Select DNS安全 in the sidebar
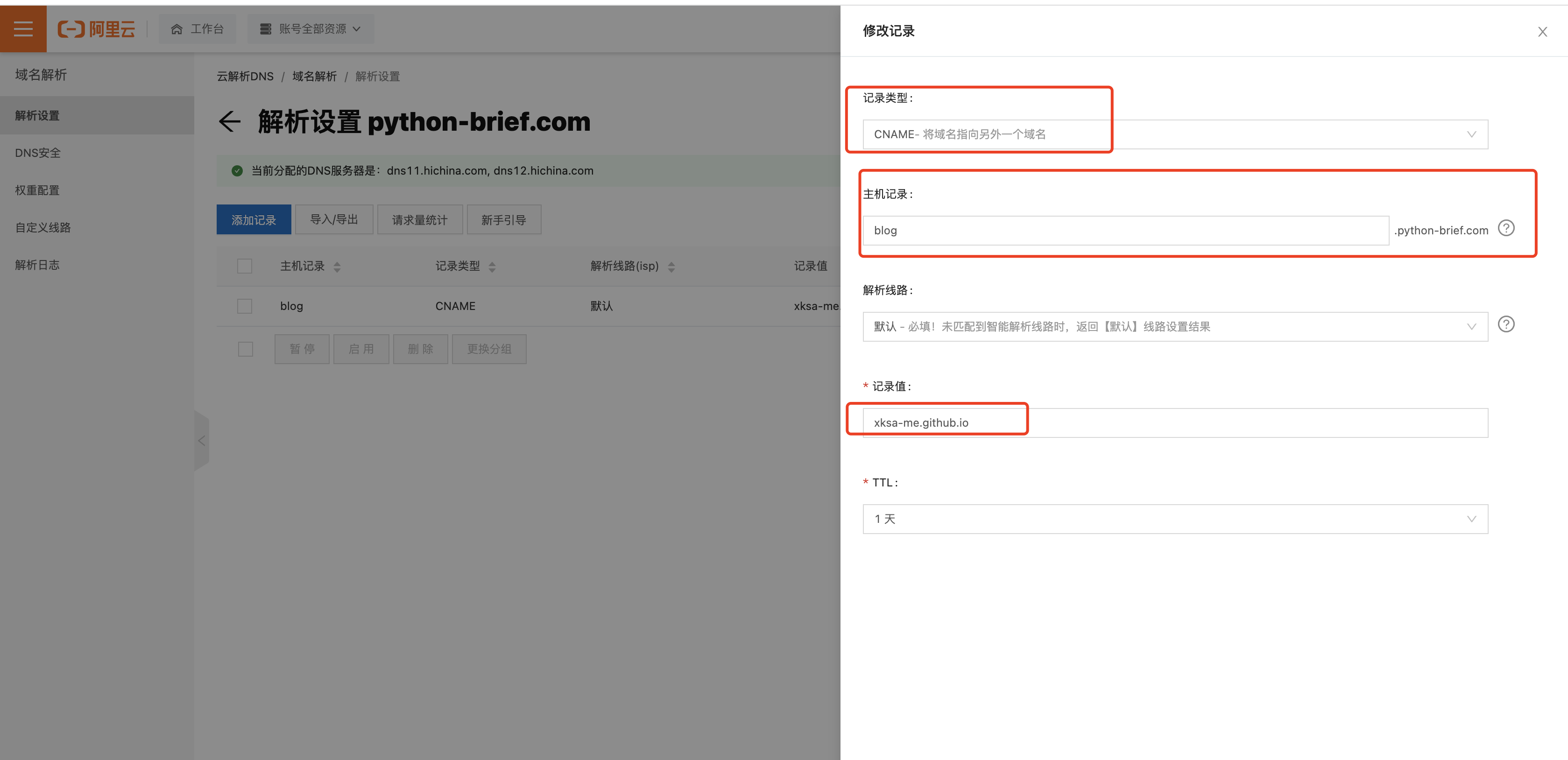This screenshot has height=760, width=1568. tap(38, 153)
